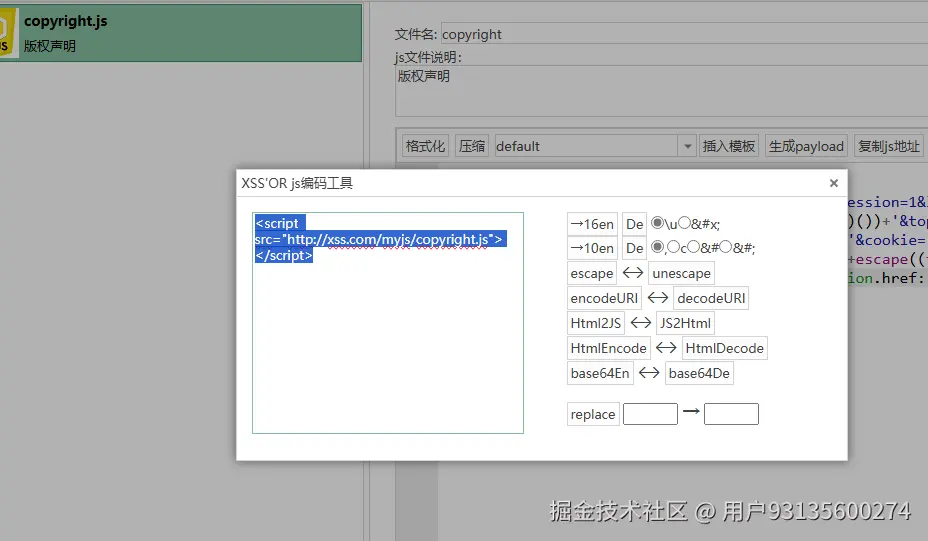Focus the 文件名 field containing copyright
The width and height of the screenshot is (928, 541).
pos(684,34)
